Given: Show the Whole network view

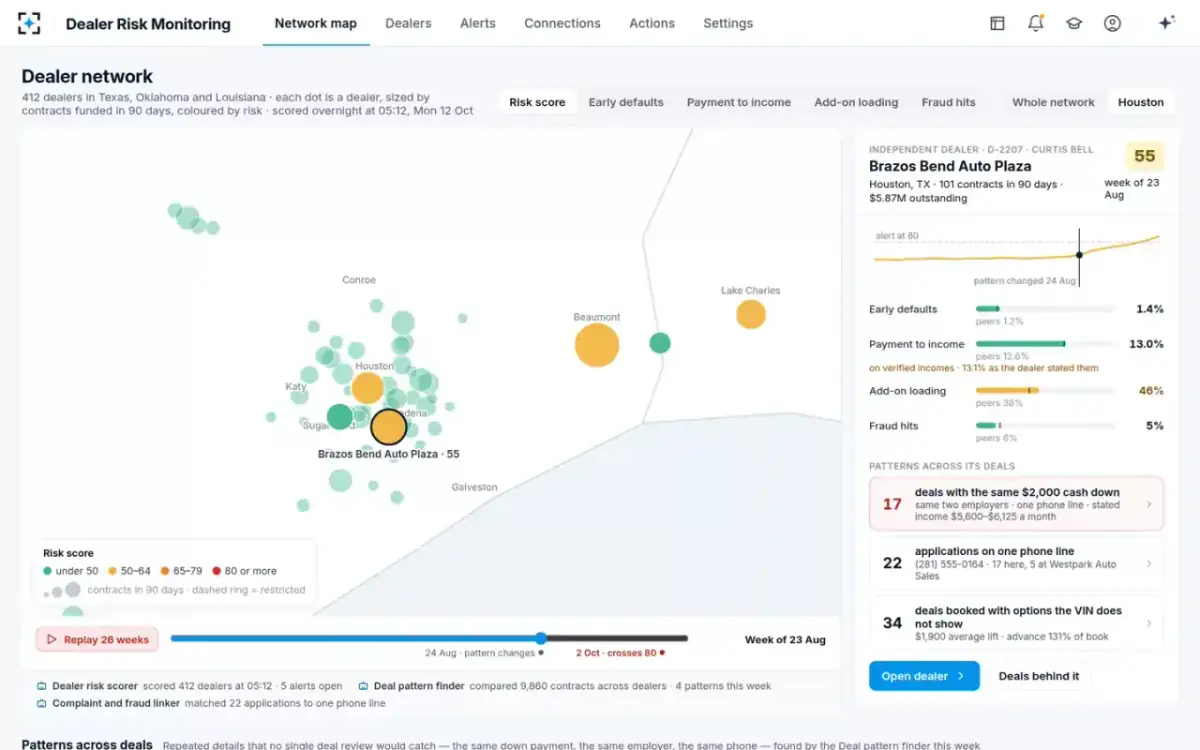Looking at the screenshot, I should coord(1053,102).
